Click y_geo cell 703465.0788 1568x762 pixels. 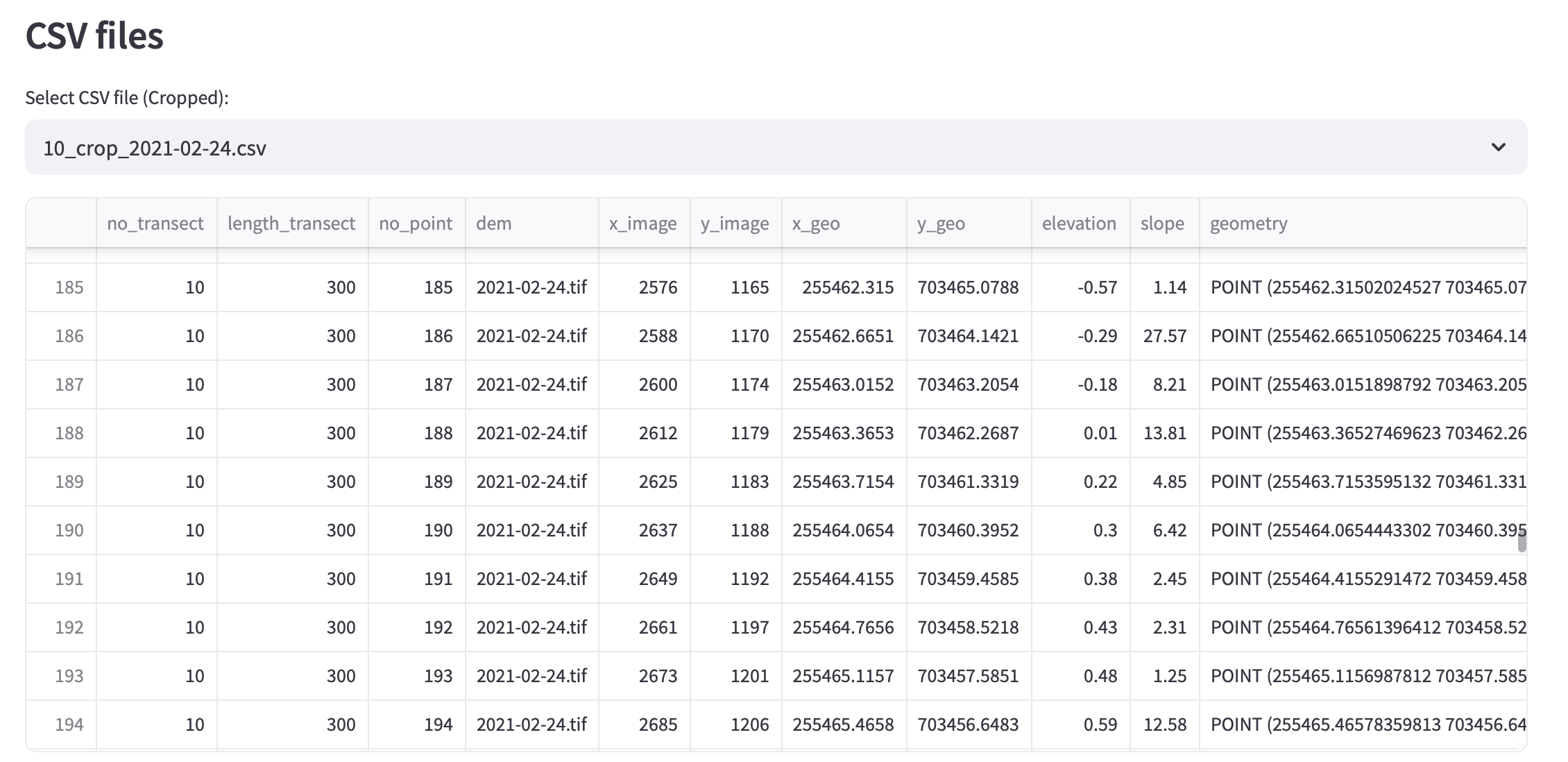[969, 287]
